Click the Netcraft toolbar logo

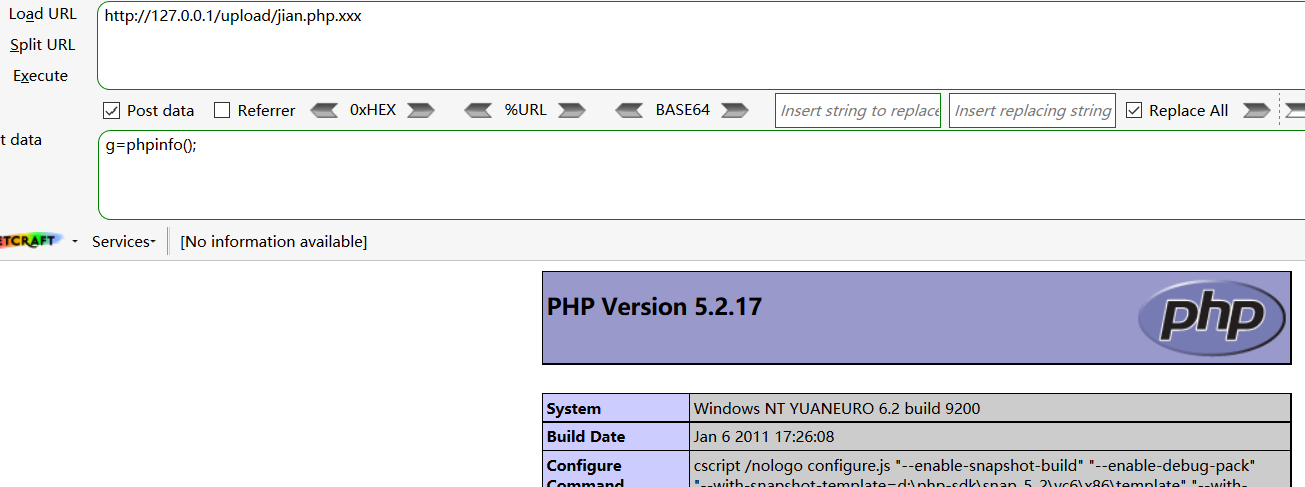[x=31, y=241]
